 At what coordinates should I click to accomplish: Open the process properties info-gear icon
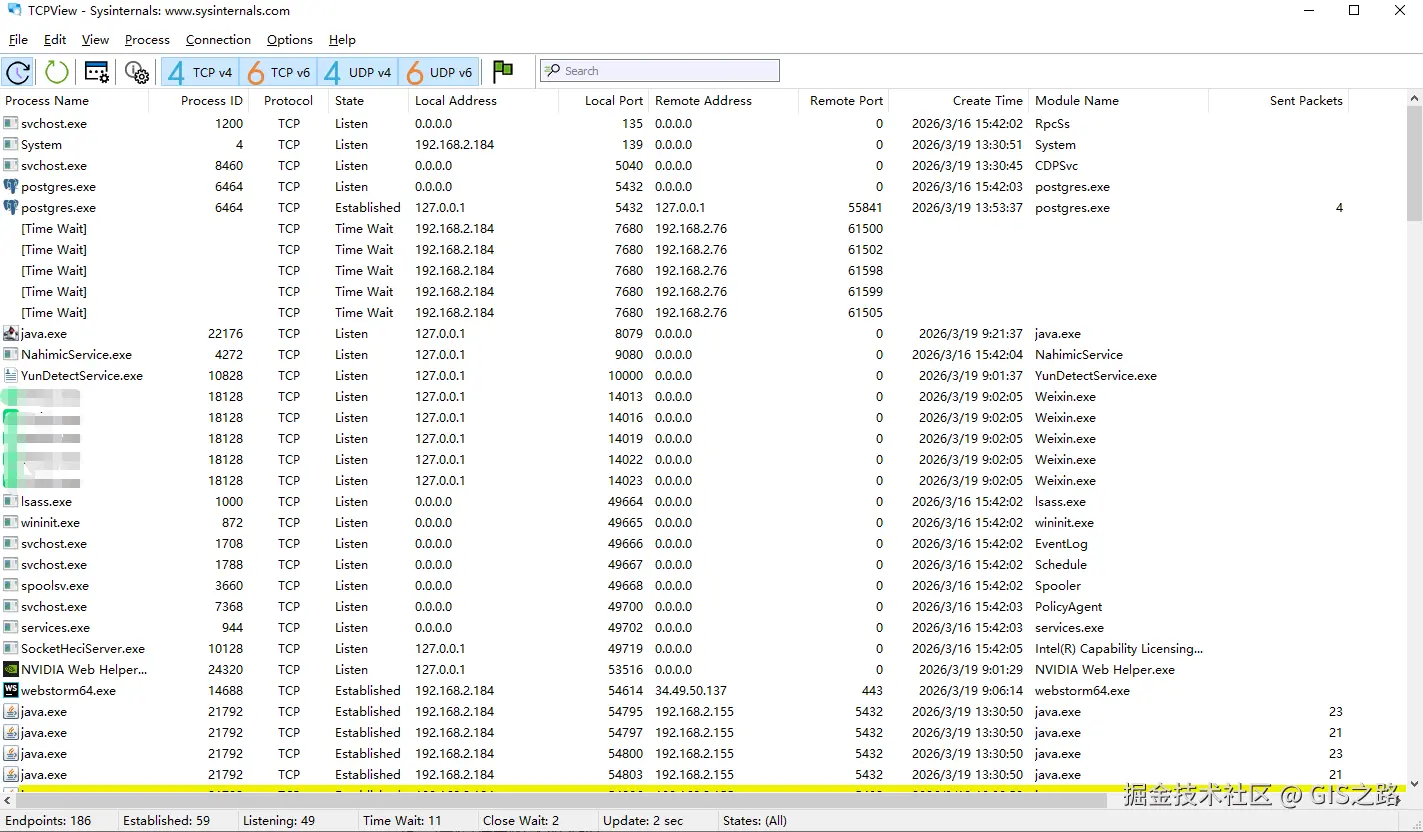coord(137,72)
